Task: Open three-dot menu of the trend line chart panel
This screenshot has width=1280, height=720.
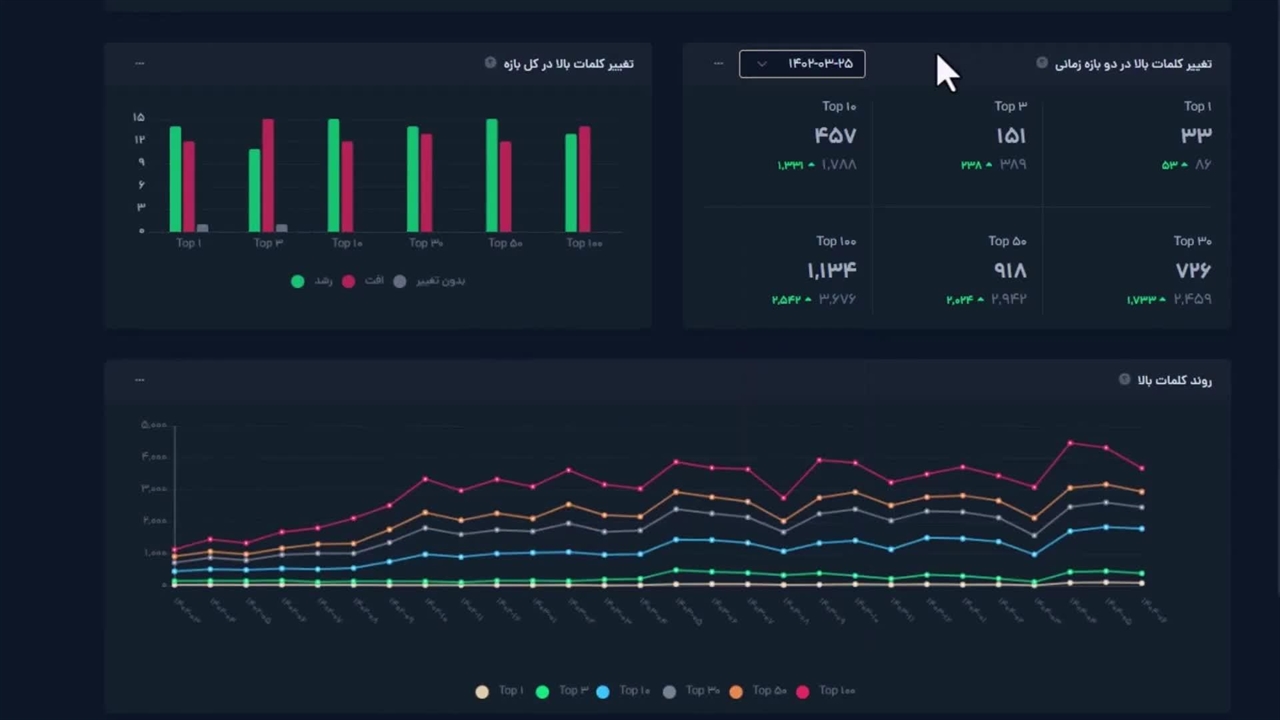Action: (140, 380)
